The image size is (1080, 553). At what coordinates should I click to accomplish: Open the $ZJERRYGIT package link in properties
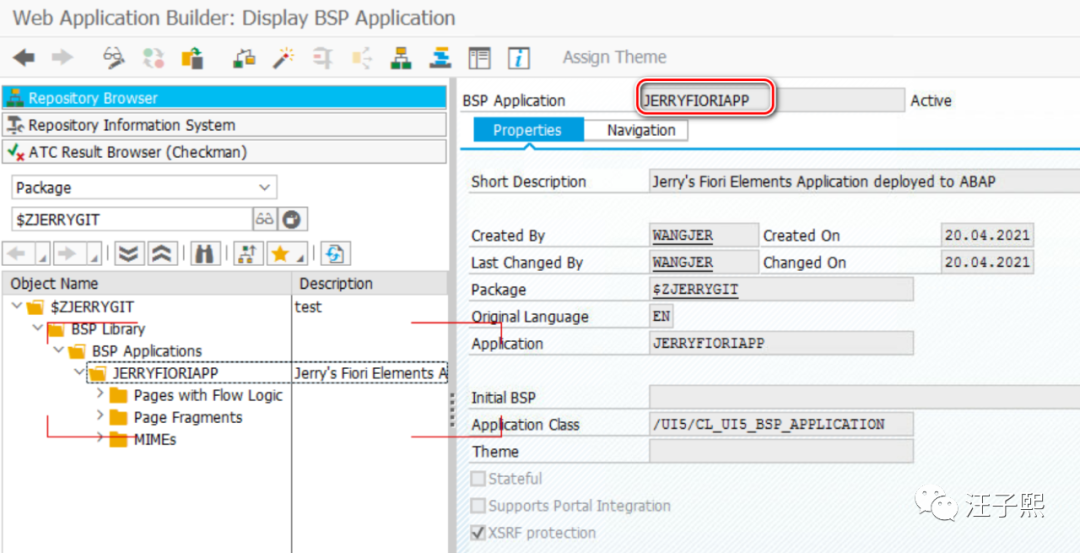click(695, 290)
